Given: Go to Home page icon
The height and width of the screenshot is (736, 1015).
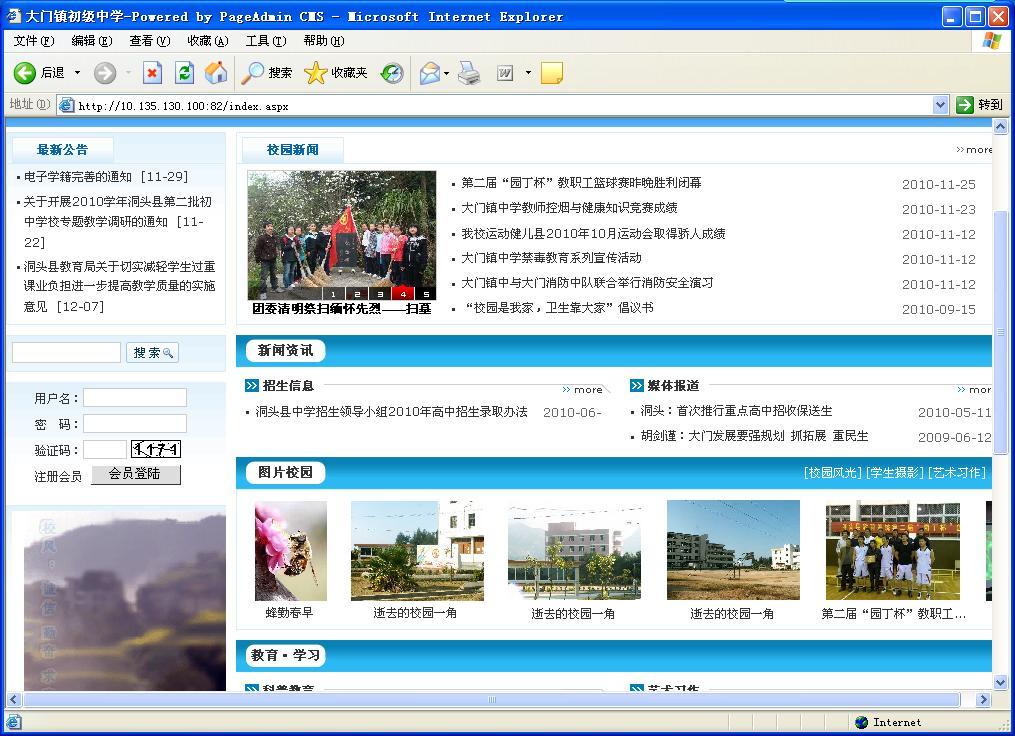Looking at the screenshot, I should [215, 73].
